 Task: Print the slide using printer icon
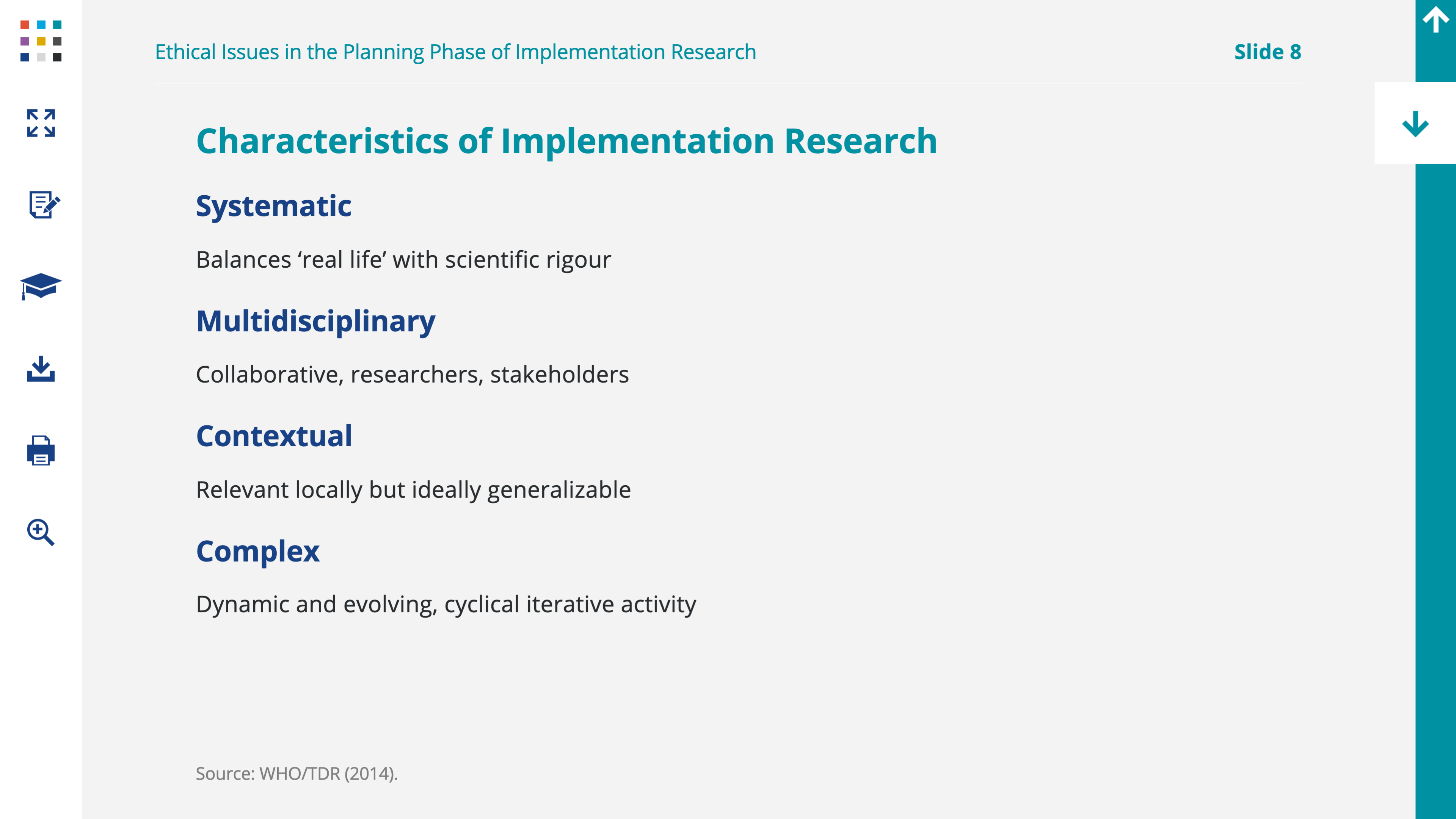click(x=41, y=450)
